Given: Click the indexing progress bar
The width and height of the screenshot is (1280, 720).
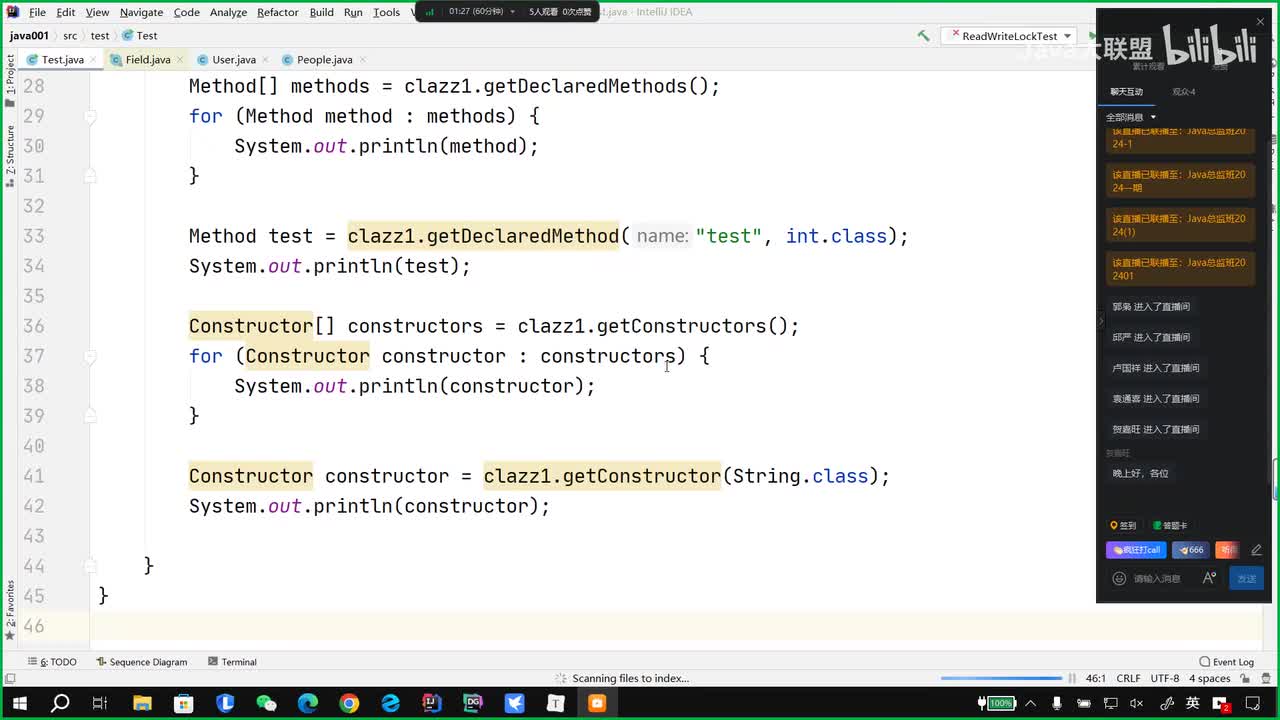Looking at the screenshot, I should pyautogui.click(x=1001, y=678).
